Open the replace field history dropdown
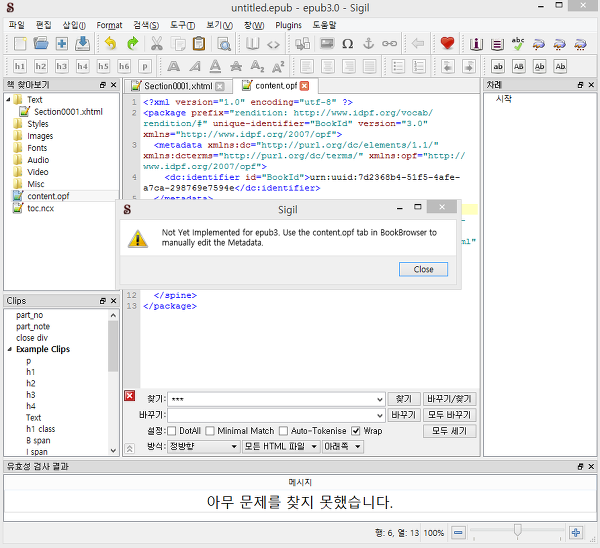 pyautogui.click(x=380, y=415)
